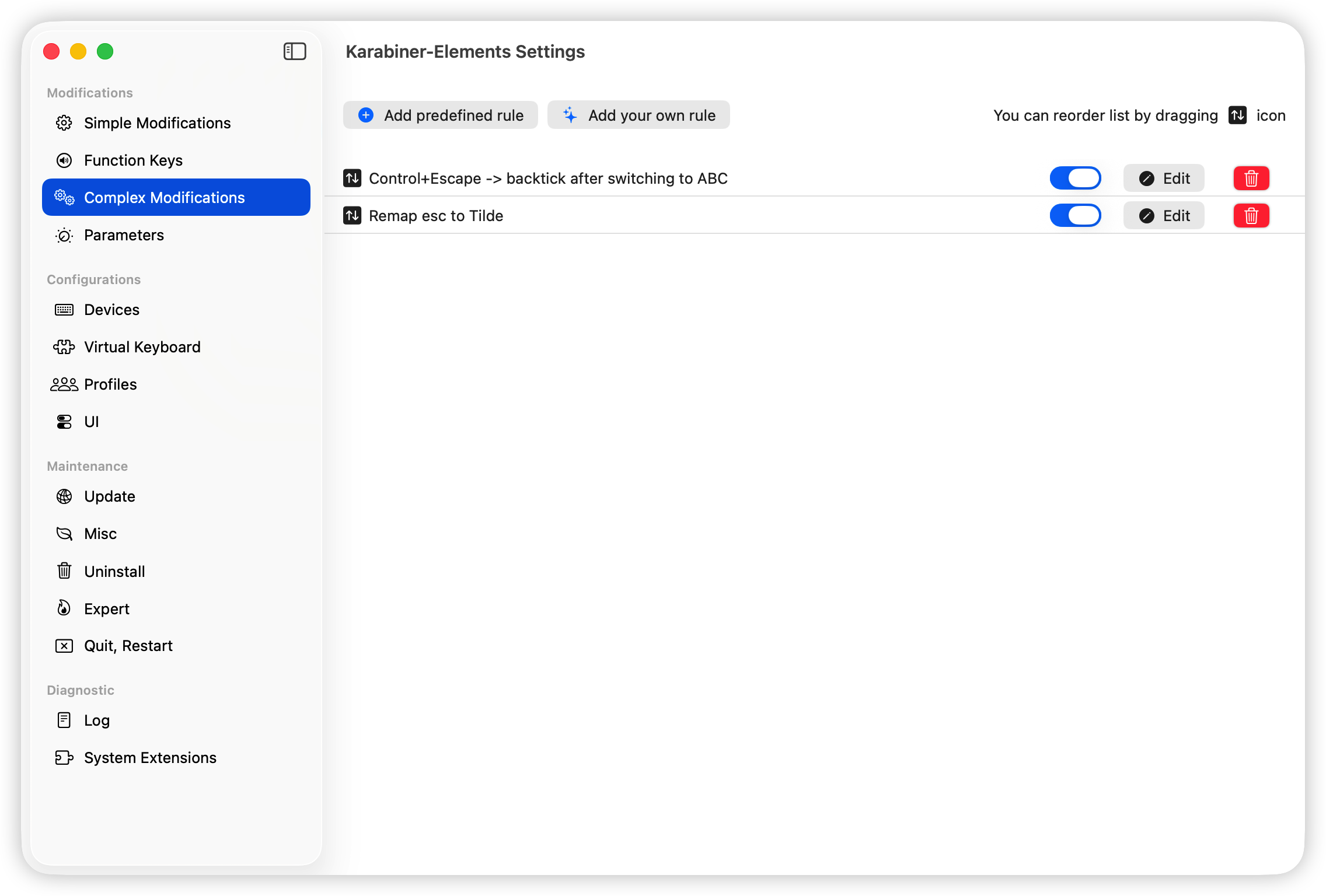Delete the Control+Escape backtick rule

pyautogui.click(x=1251, y=178)
